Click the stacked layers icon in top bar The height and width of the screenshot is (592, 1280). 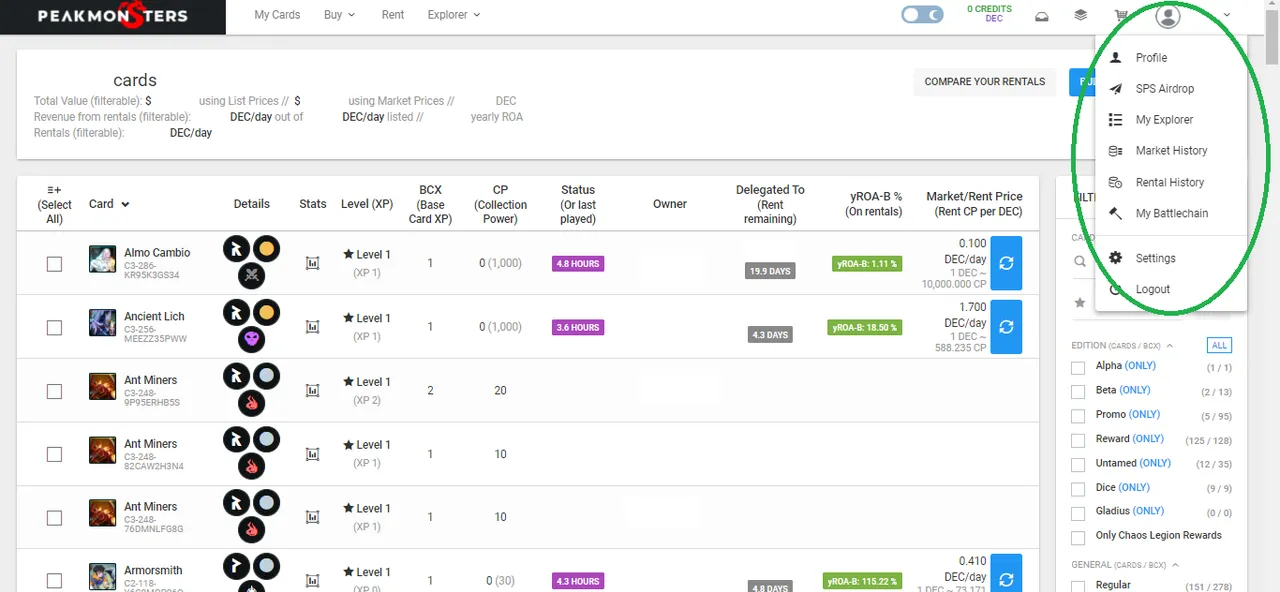(x=1081, y=16)
